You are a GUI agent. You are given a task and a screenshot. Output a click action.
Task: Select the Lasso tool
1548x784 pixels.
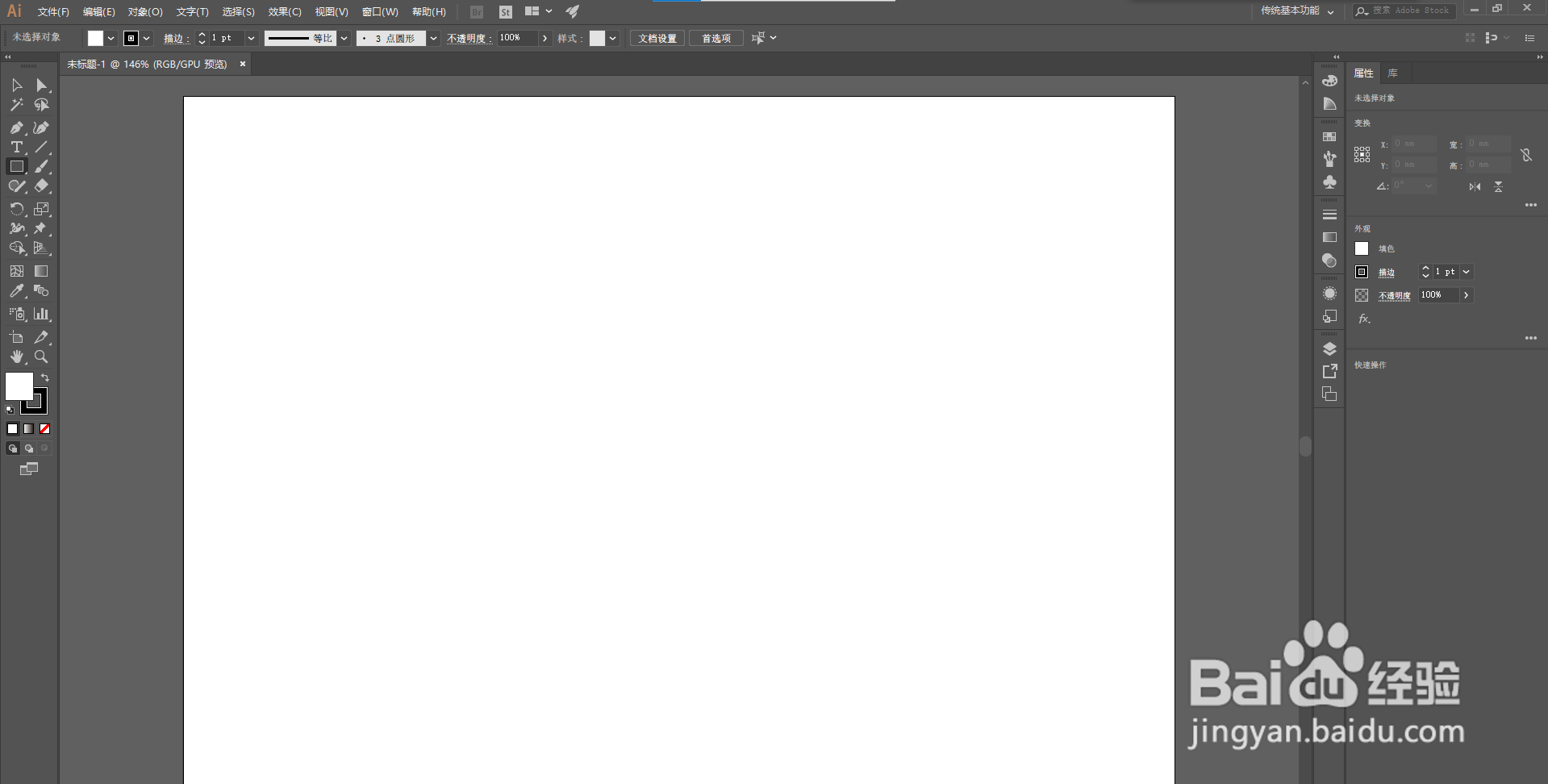(x=42, y=105)
